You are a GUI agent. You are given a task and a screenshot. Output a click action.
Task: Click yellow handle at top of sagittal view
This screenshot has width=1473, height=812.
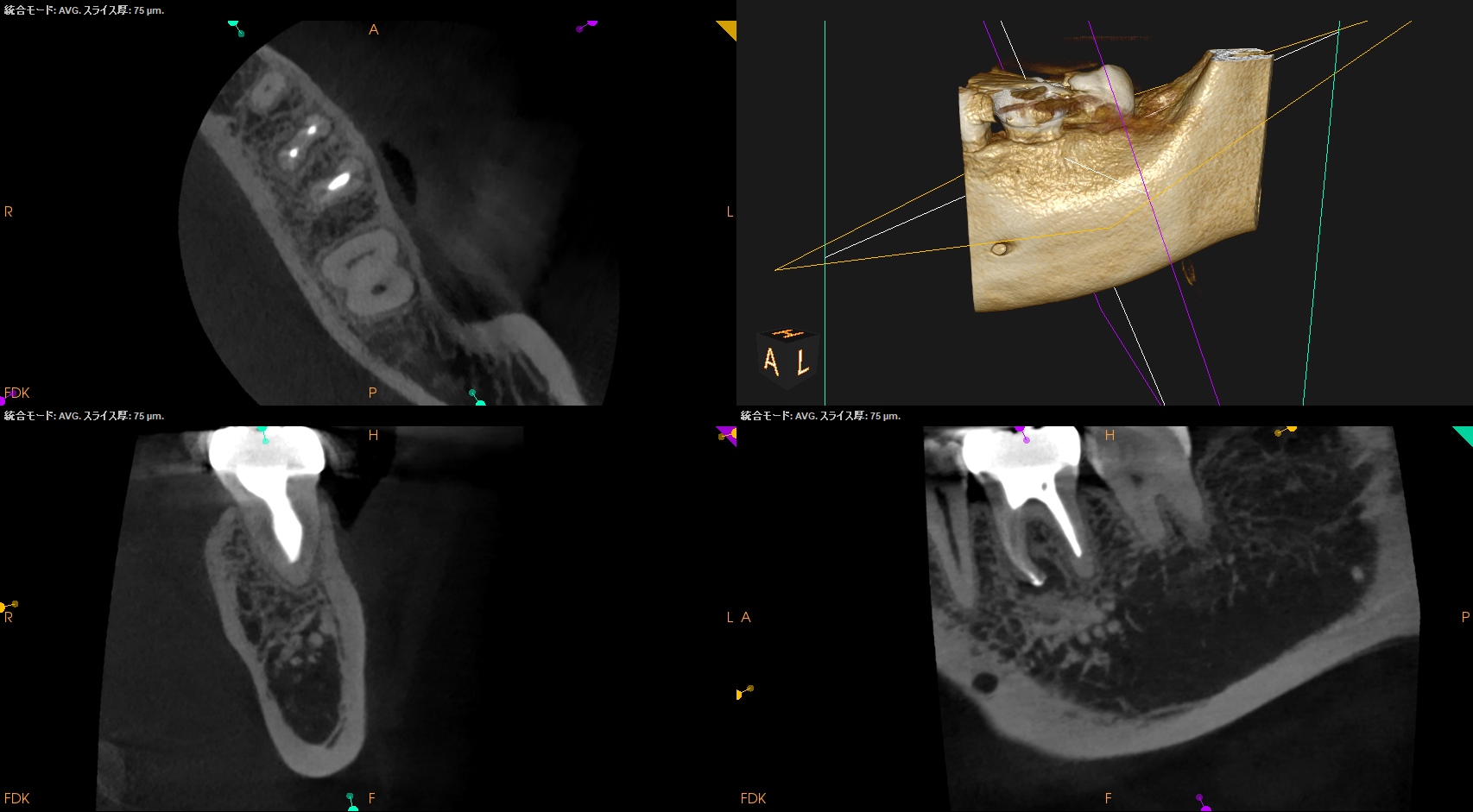coord(1286,430)
